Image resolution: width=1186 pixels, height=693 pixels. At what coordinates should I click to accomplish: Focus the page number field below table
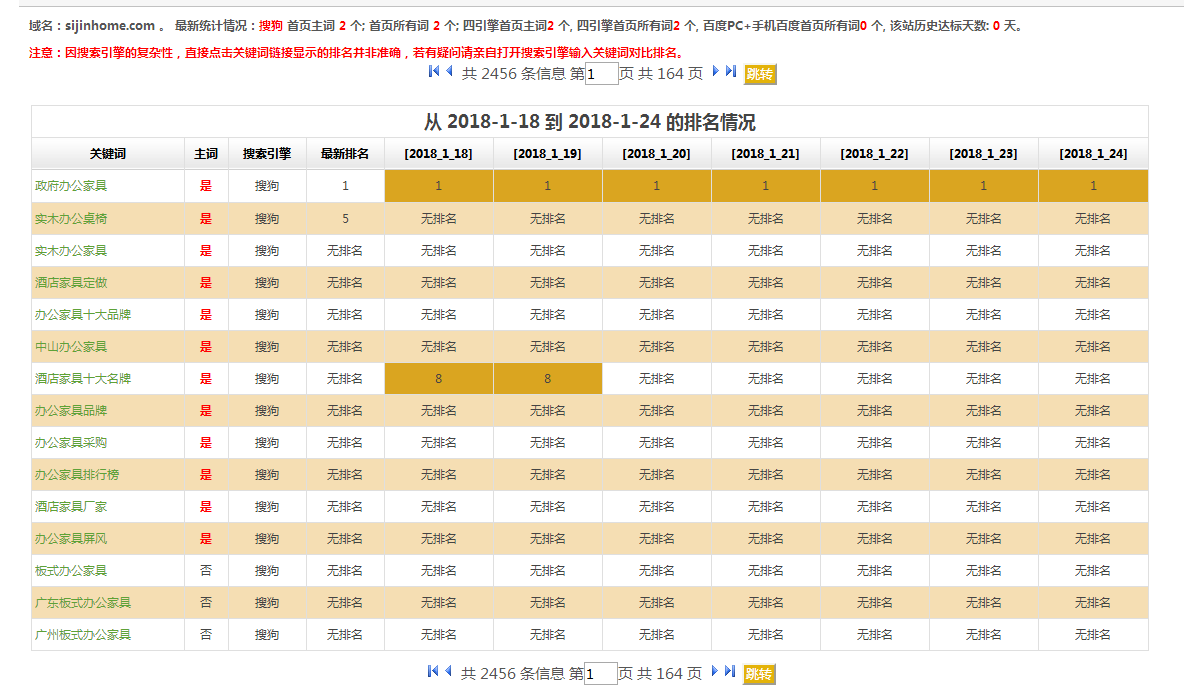[601, 674]
